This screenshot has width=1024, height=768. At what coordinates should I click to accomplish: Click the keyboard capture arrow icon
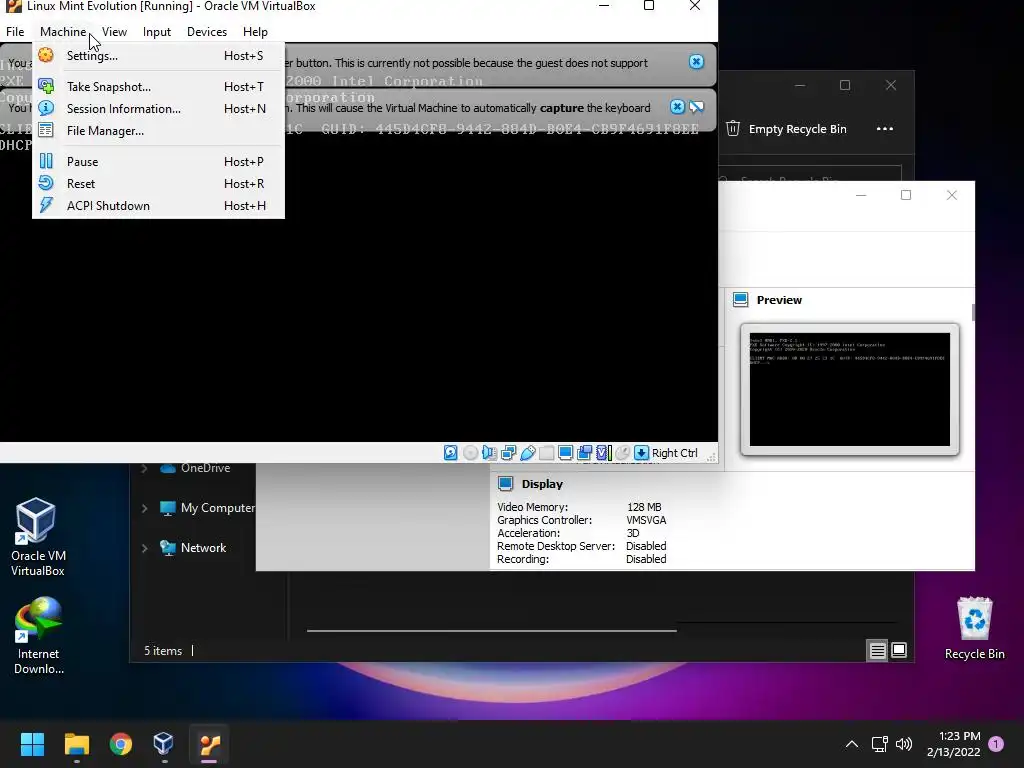[x=642, y=453]
